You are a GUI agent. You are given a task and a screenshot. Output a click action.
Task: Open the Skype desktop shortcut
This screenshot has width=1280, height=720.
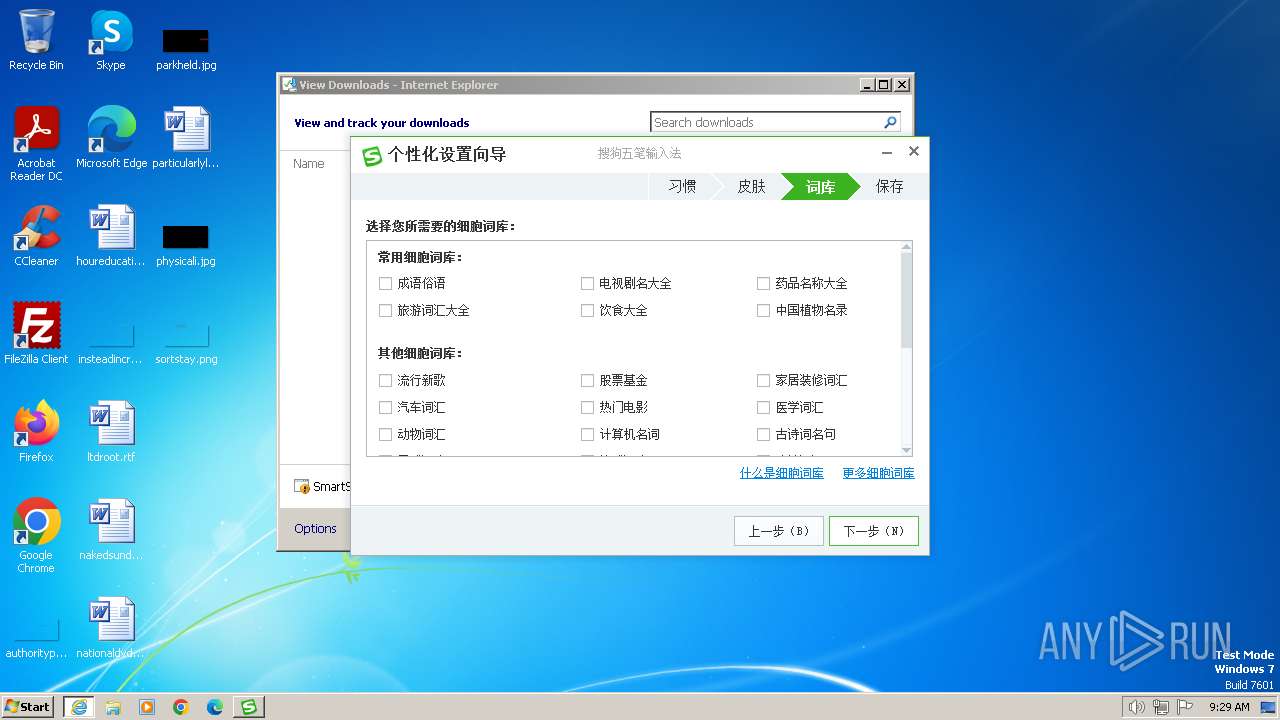click(111, 40)
